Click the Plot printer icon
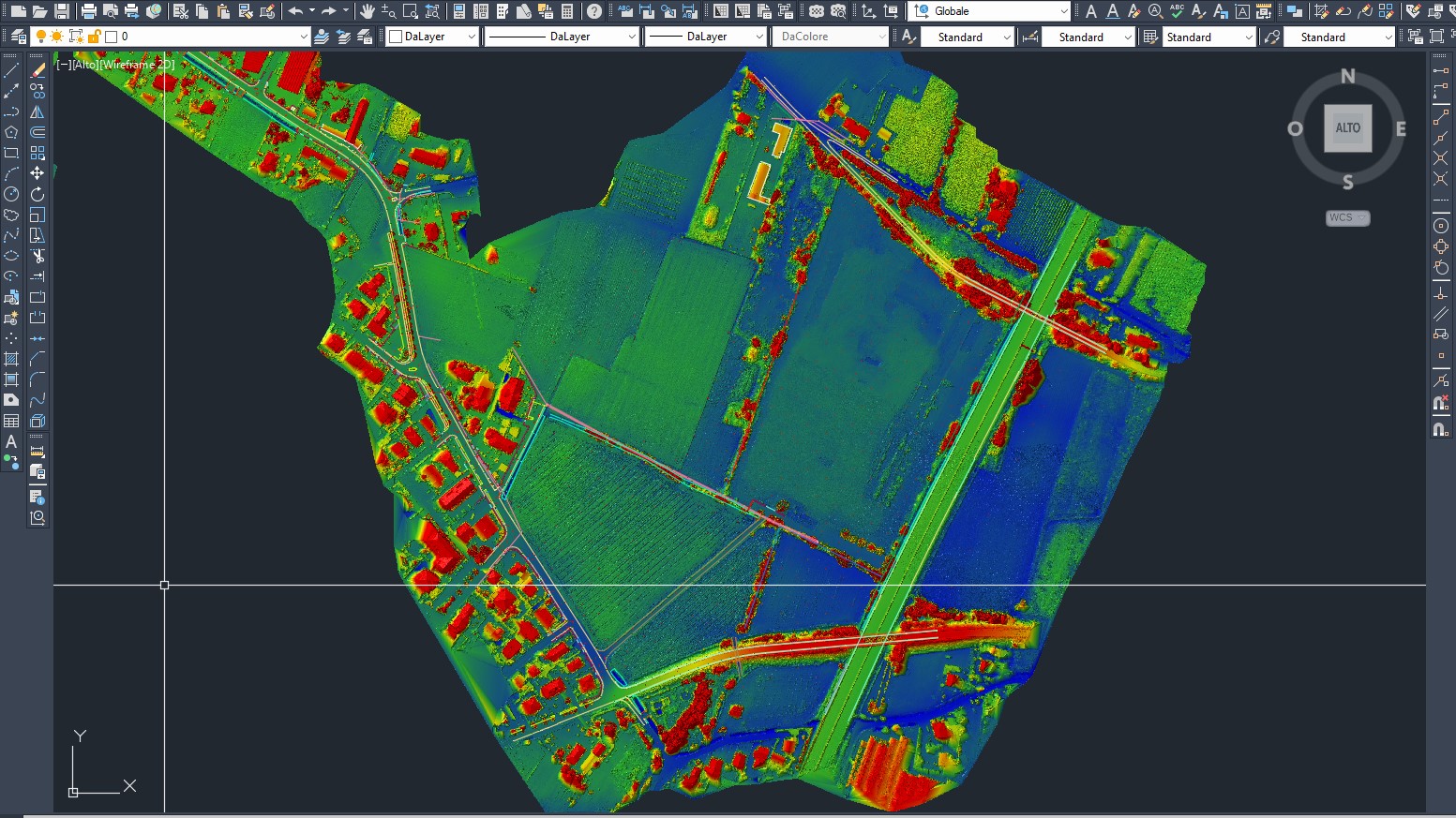The image size is (1456, 818). point(88,11)
